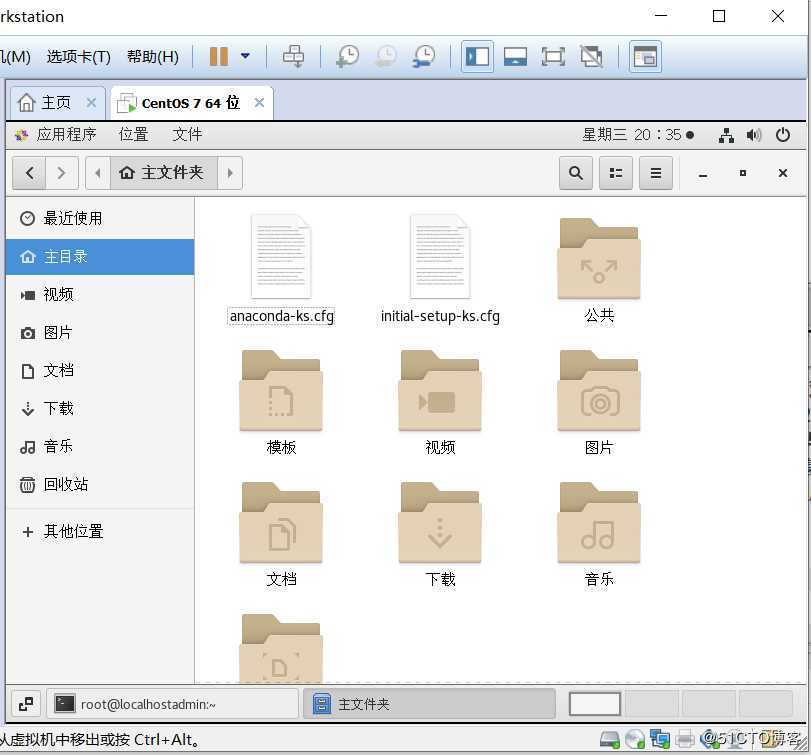
Task: Take a snapshot of the VM
Action: (348, 56)
